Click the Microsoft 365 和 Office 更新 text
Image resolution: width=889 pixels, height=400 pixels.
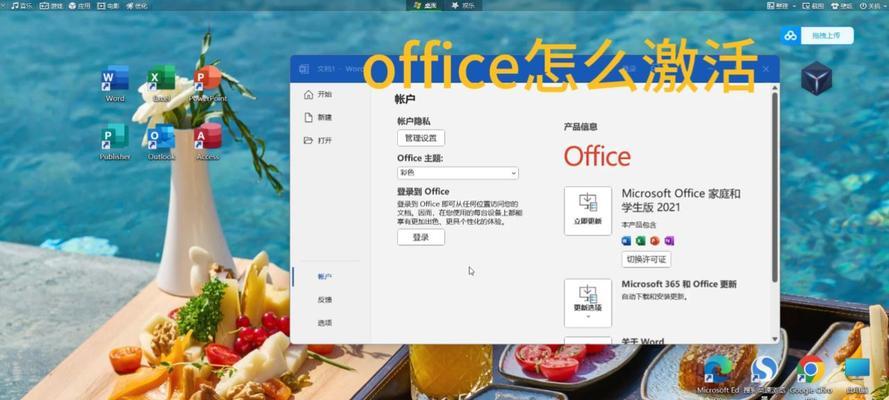pyautogui.click(x=679, y=284)
